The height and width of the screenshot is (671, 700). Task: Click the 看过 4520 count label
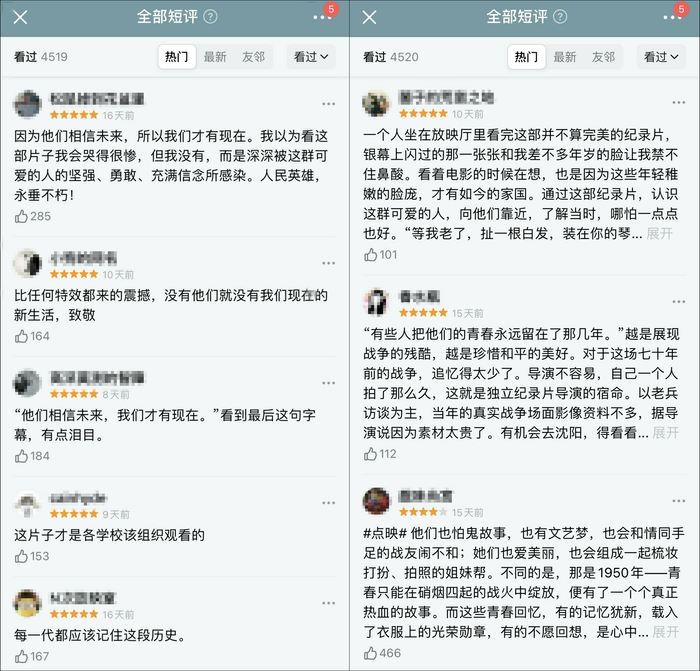click(x=391, y=57)
